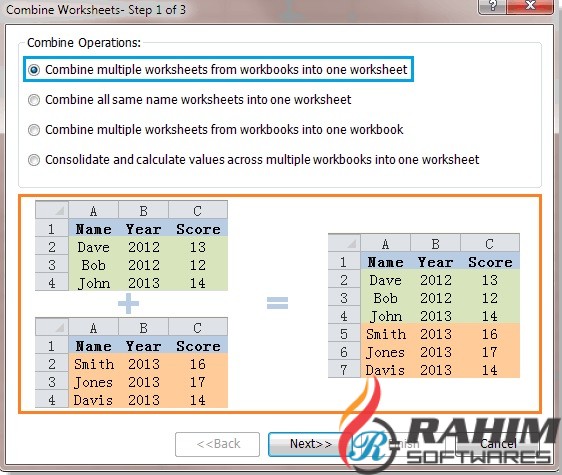The height and width of the screenshot is (475, 562).
Task: Click 'Bob' in result table
Action: click(385, 298)
